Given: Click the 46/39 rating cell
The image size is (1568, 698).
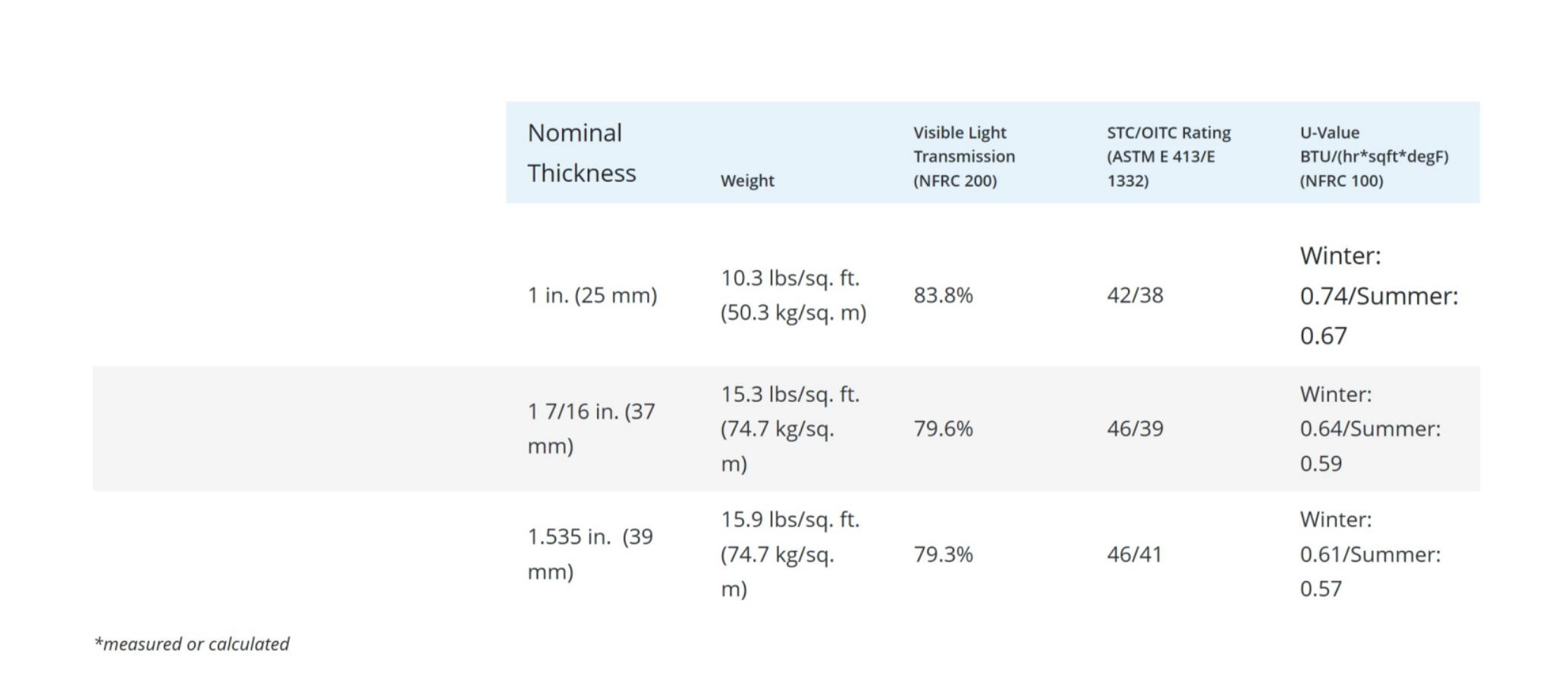Looking at the screenshot, I should 1135,429.
